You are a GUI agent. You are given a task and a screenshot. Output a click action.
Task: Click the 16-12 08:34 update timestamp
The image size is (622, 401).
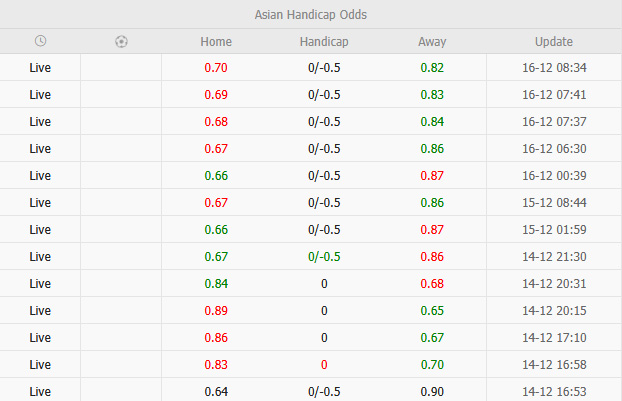click(554, 68)
